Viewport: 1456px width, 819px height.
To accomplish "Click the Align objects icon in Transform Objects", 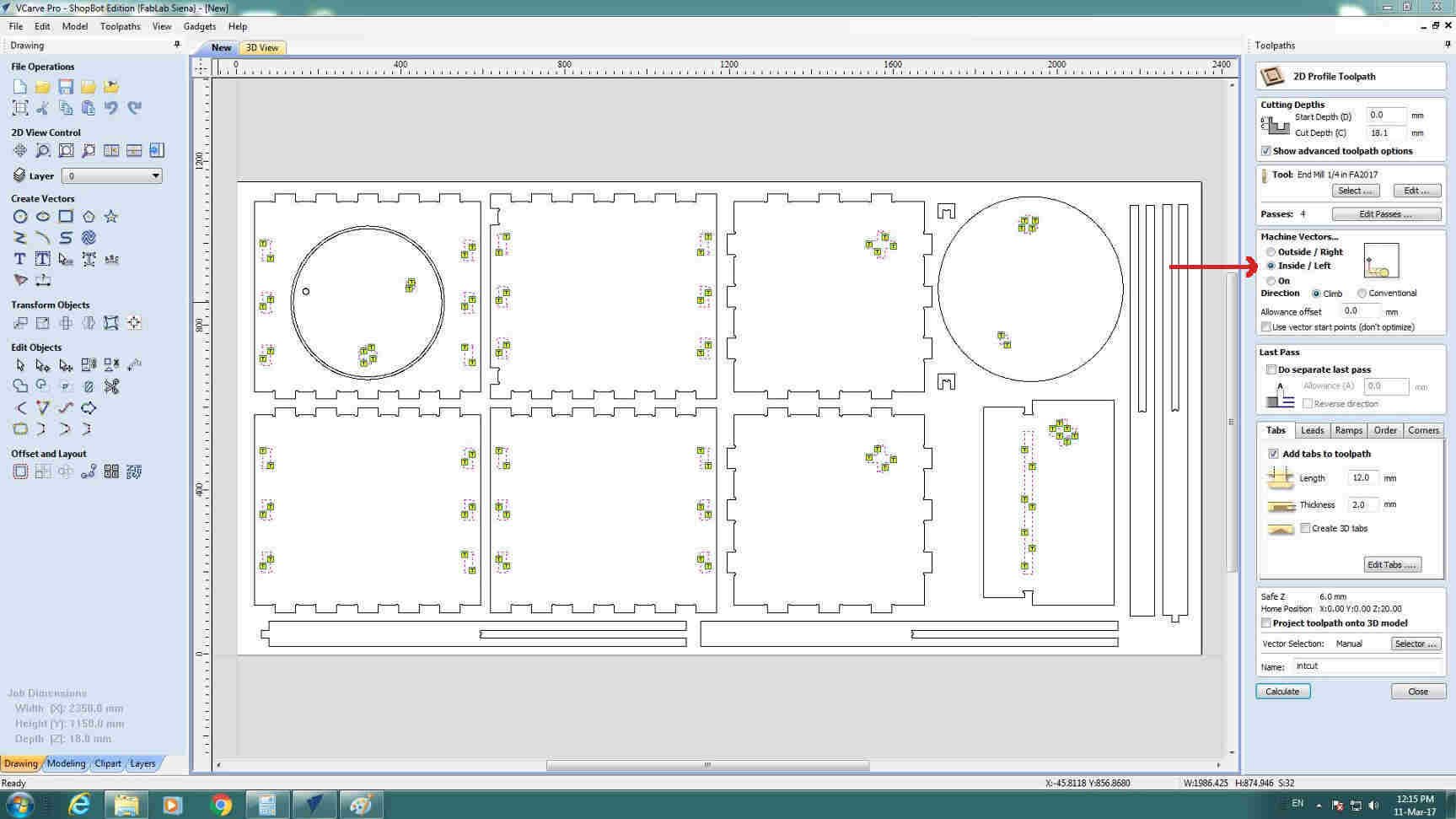I will point(134,323).
